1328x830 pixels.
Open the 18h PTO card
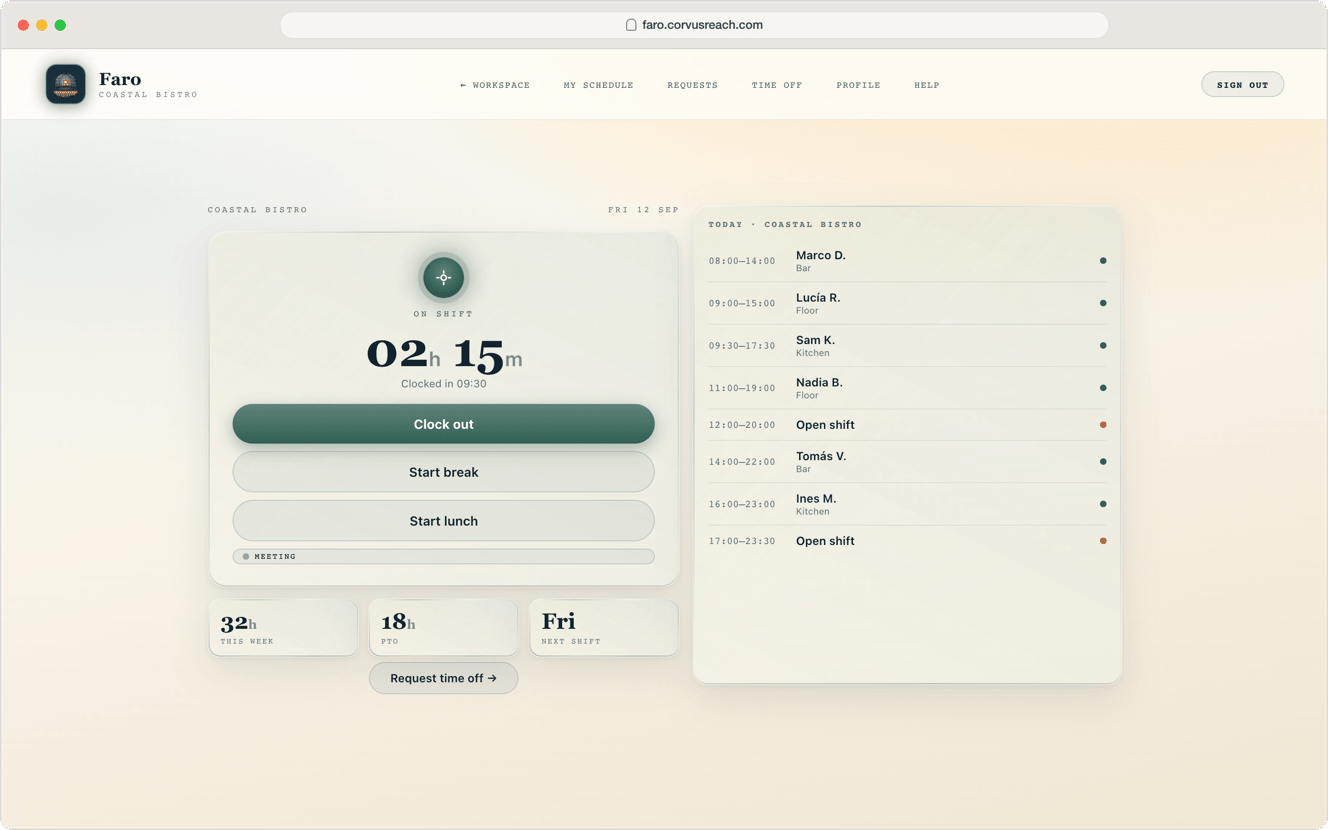[x=443, y=628]
